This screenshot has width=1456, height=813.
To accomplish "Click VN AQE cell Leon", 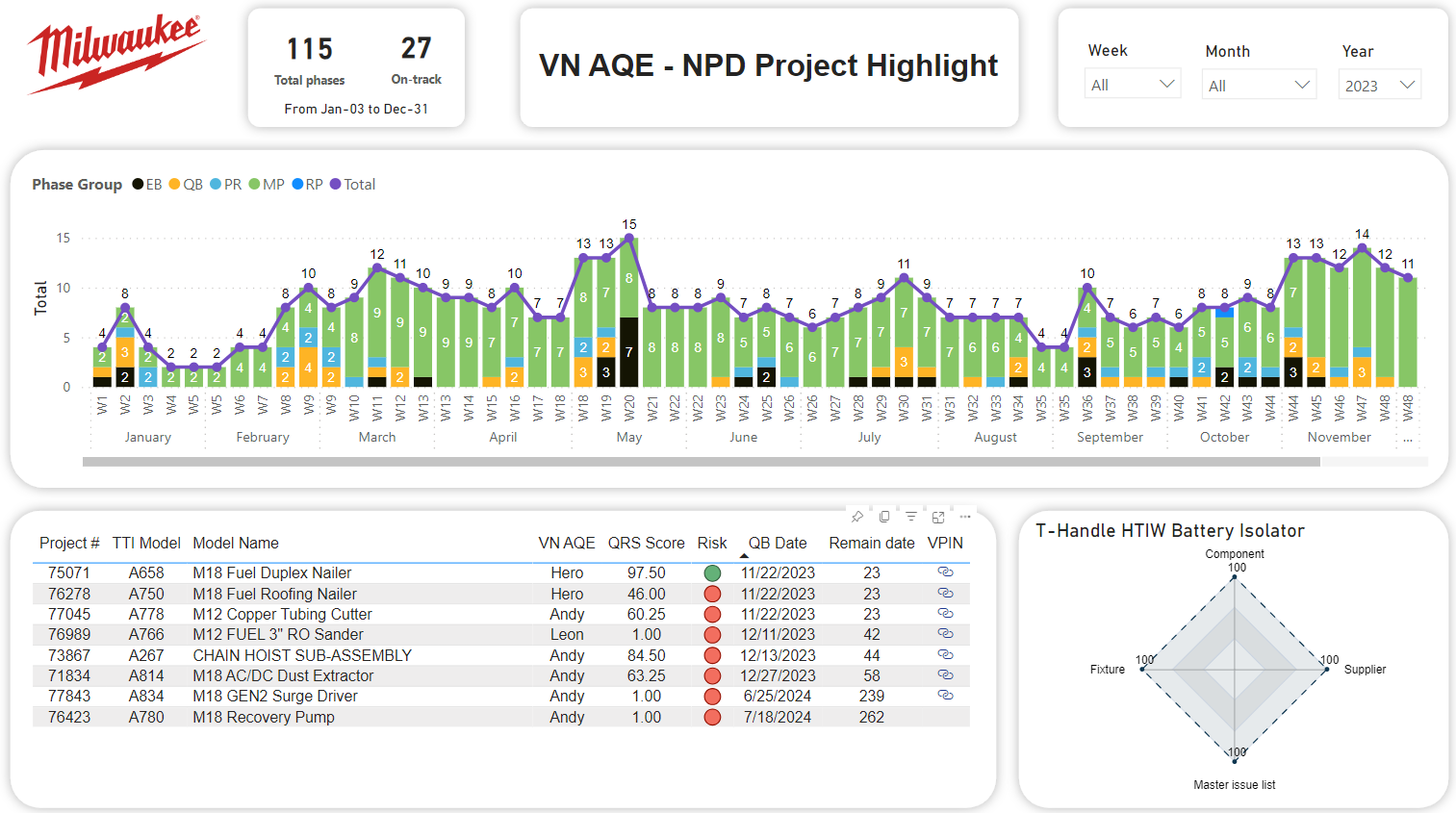I will 567,635.
